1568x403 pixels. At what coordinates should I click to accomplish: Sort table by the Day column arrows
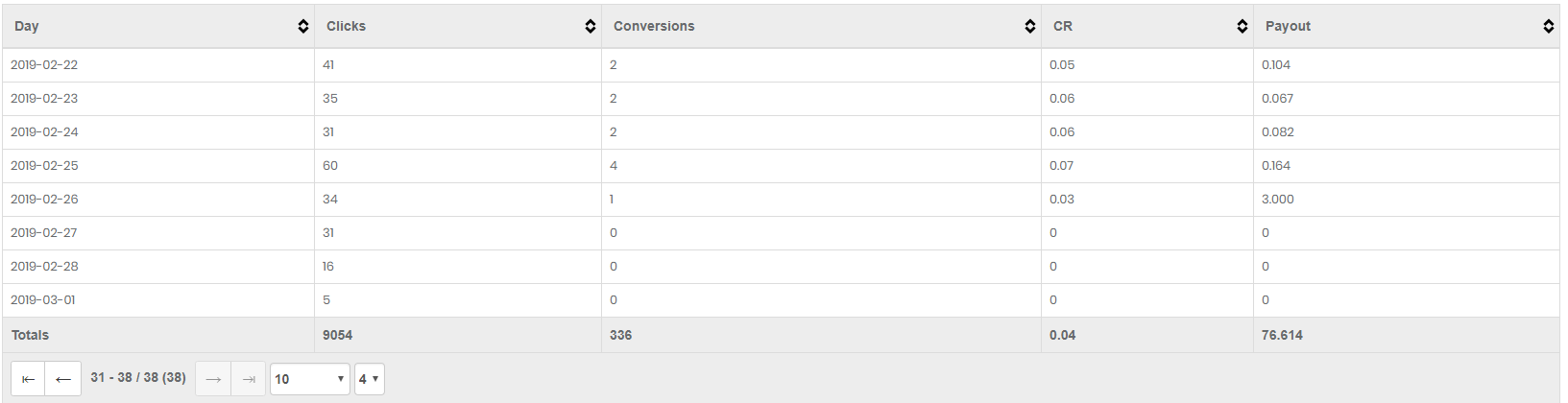click(303, 27)
